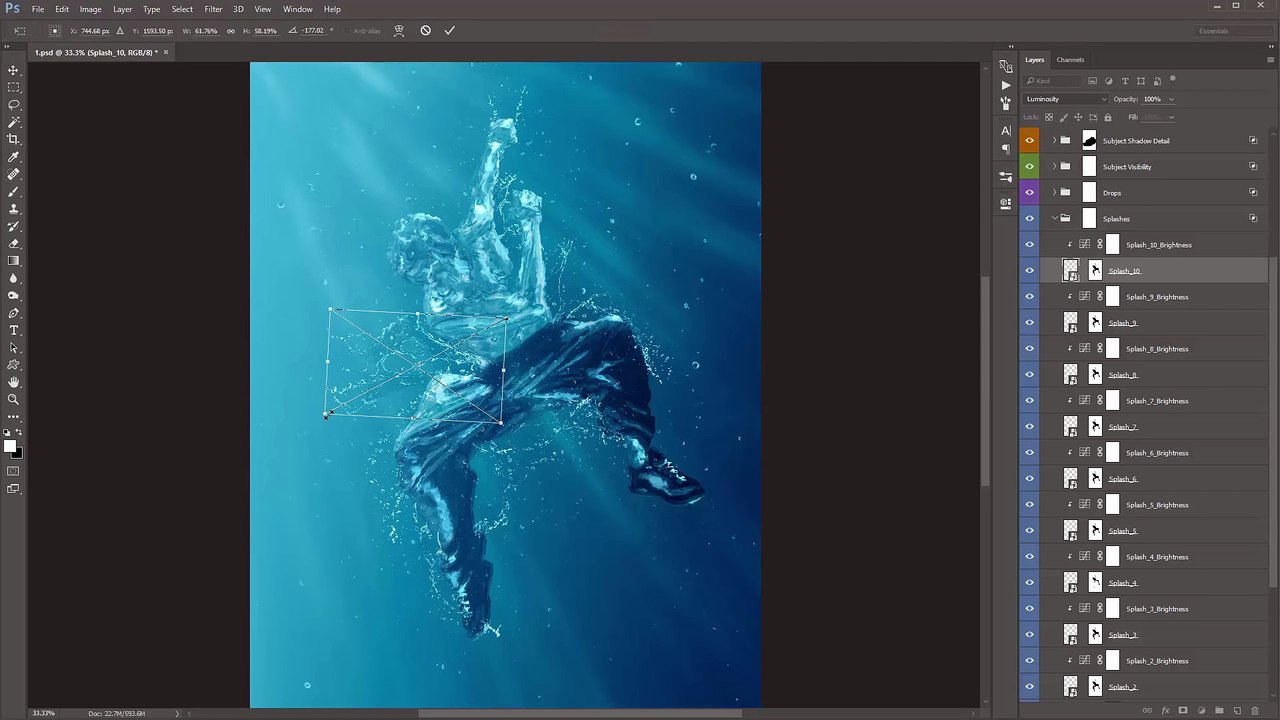Select the Eraser tool

pyautogui.click(x=14, y=243)
